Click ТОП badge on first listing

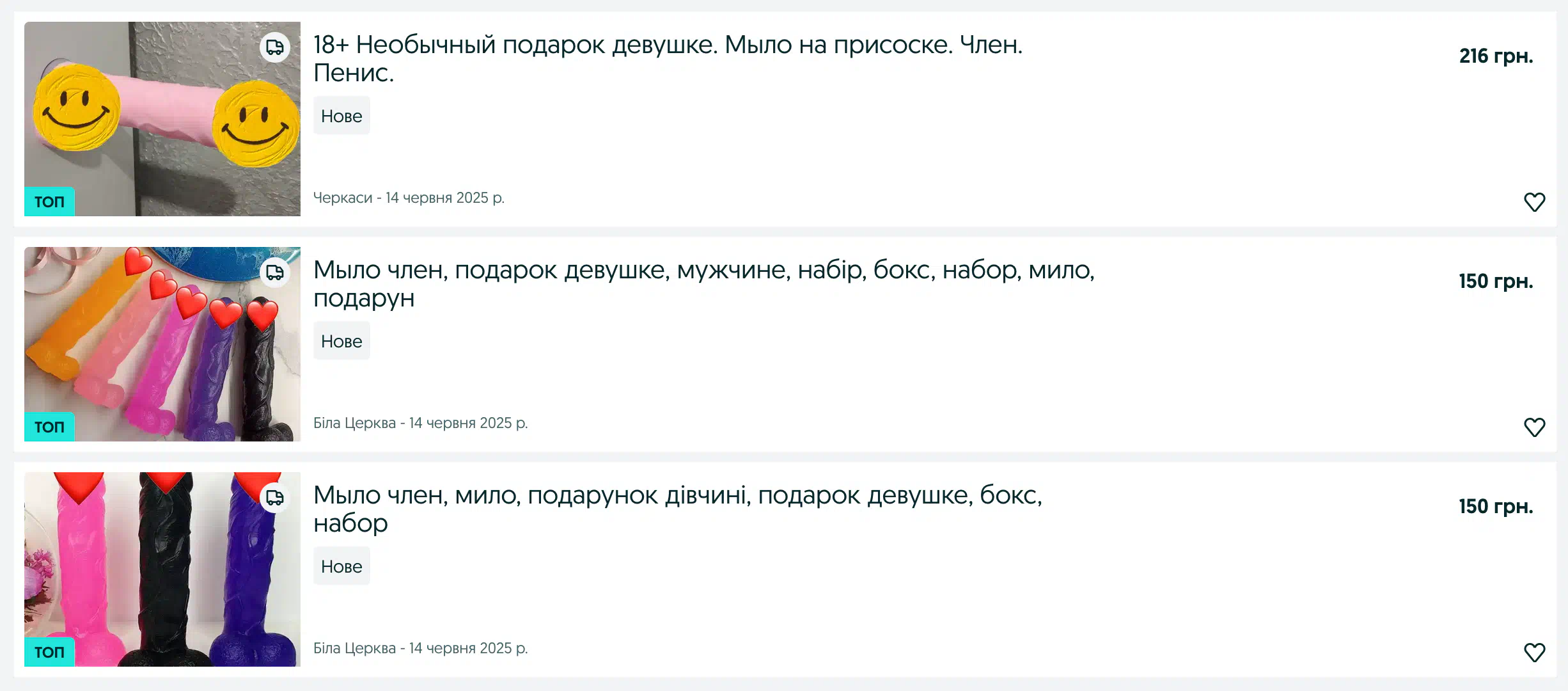[49, 202]
